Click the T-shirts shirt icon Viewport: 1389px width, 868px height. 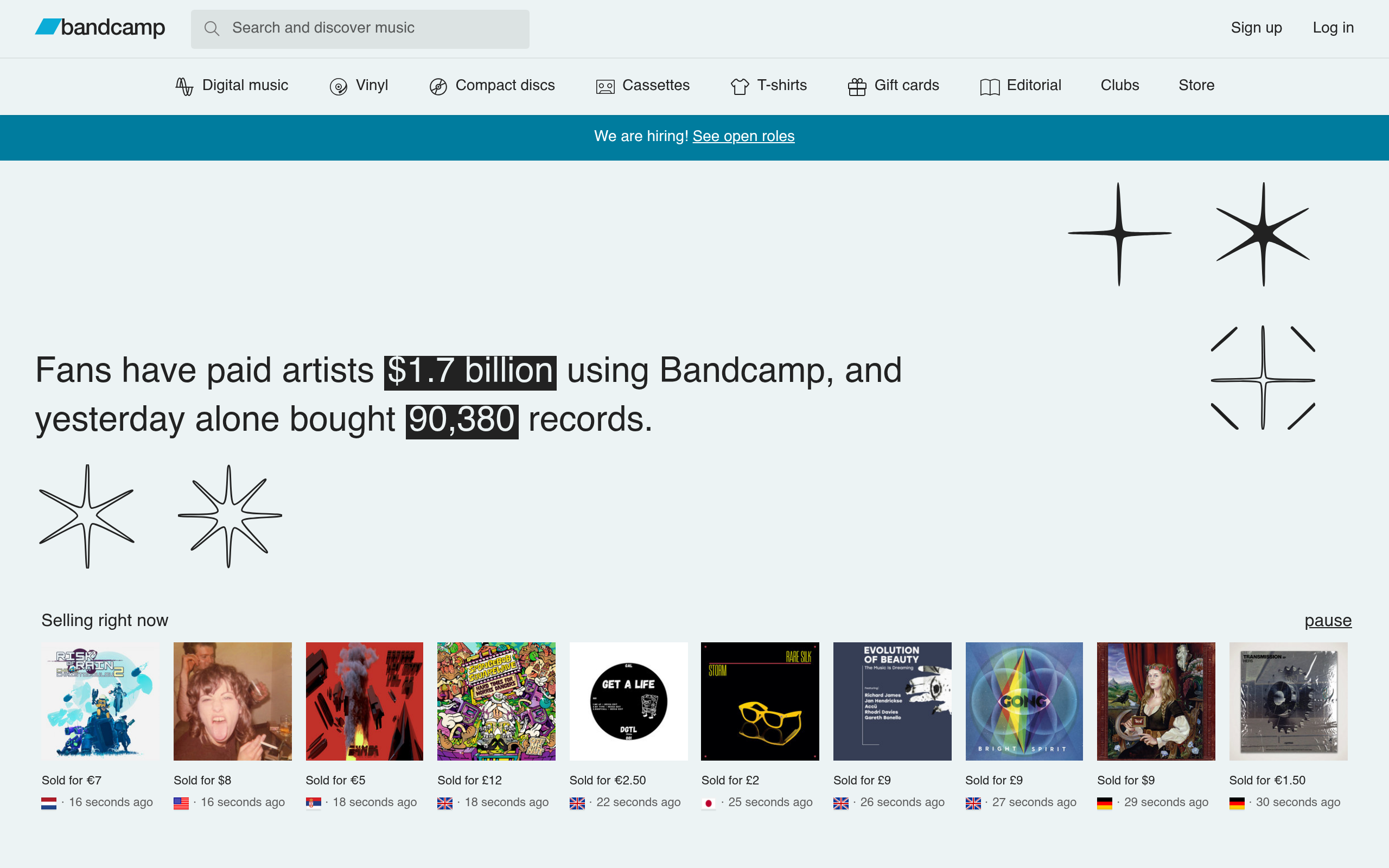pos(740,87)
